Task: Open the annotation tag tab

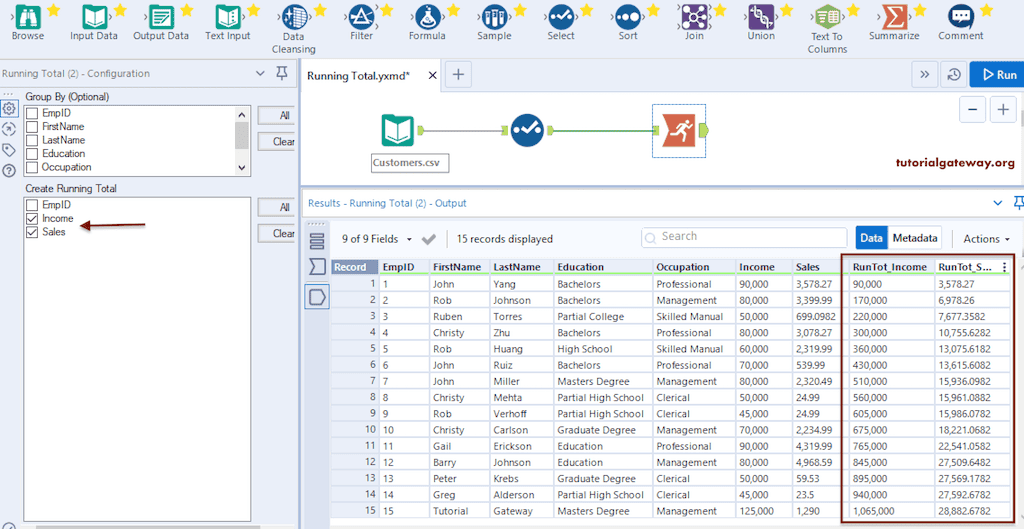Action: pyautogui.click(x=9, y=150)
